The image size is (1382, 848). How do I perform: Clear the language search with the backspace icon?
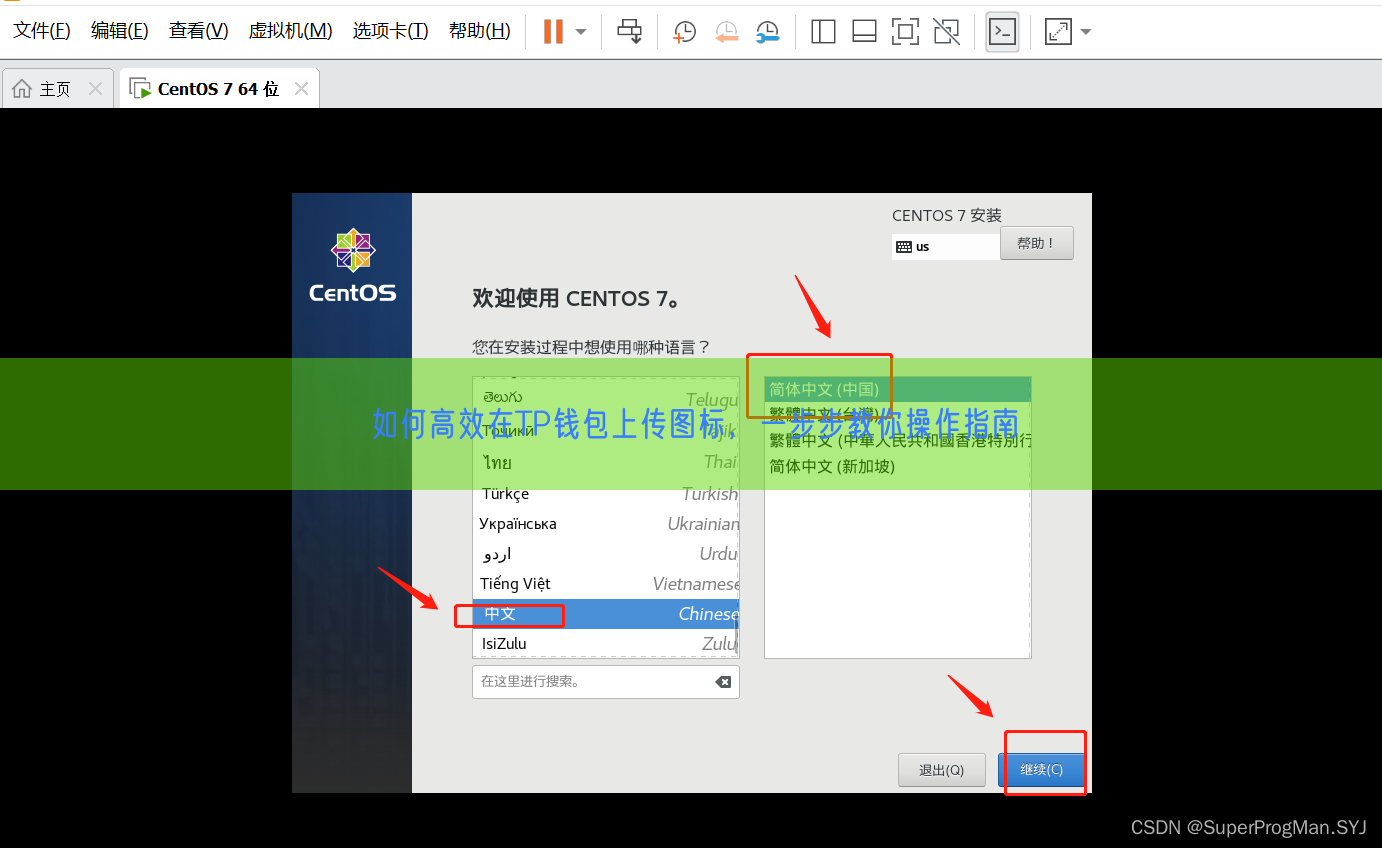click(723, 682)
